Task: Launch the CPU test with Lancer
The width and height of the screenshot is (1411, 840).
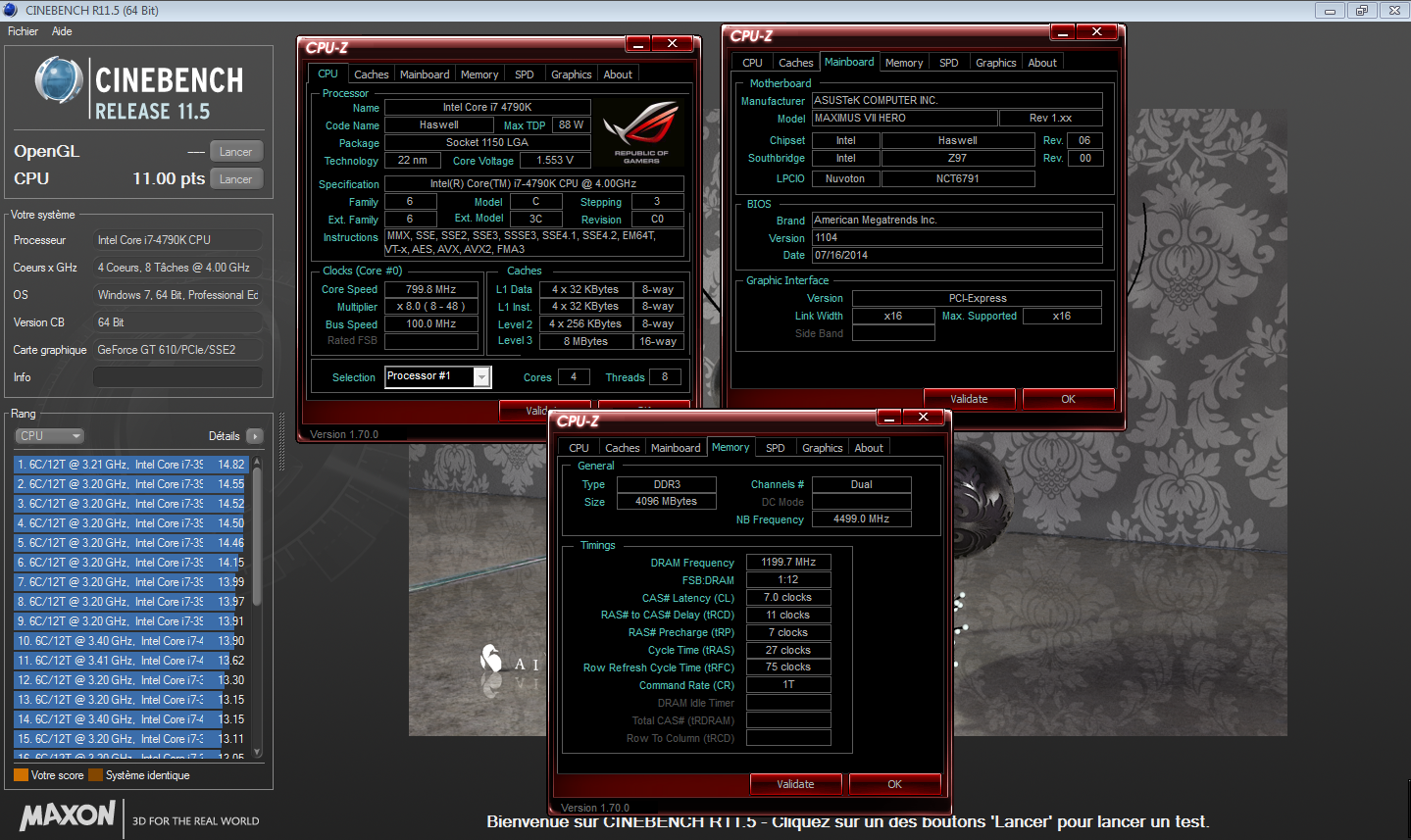Action: (x=235, y=179)
